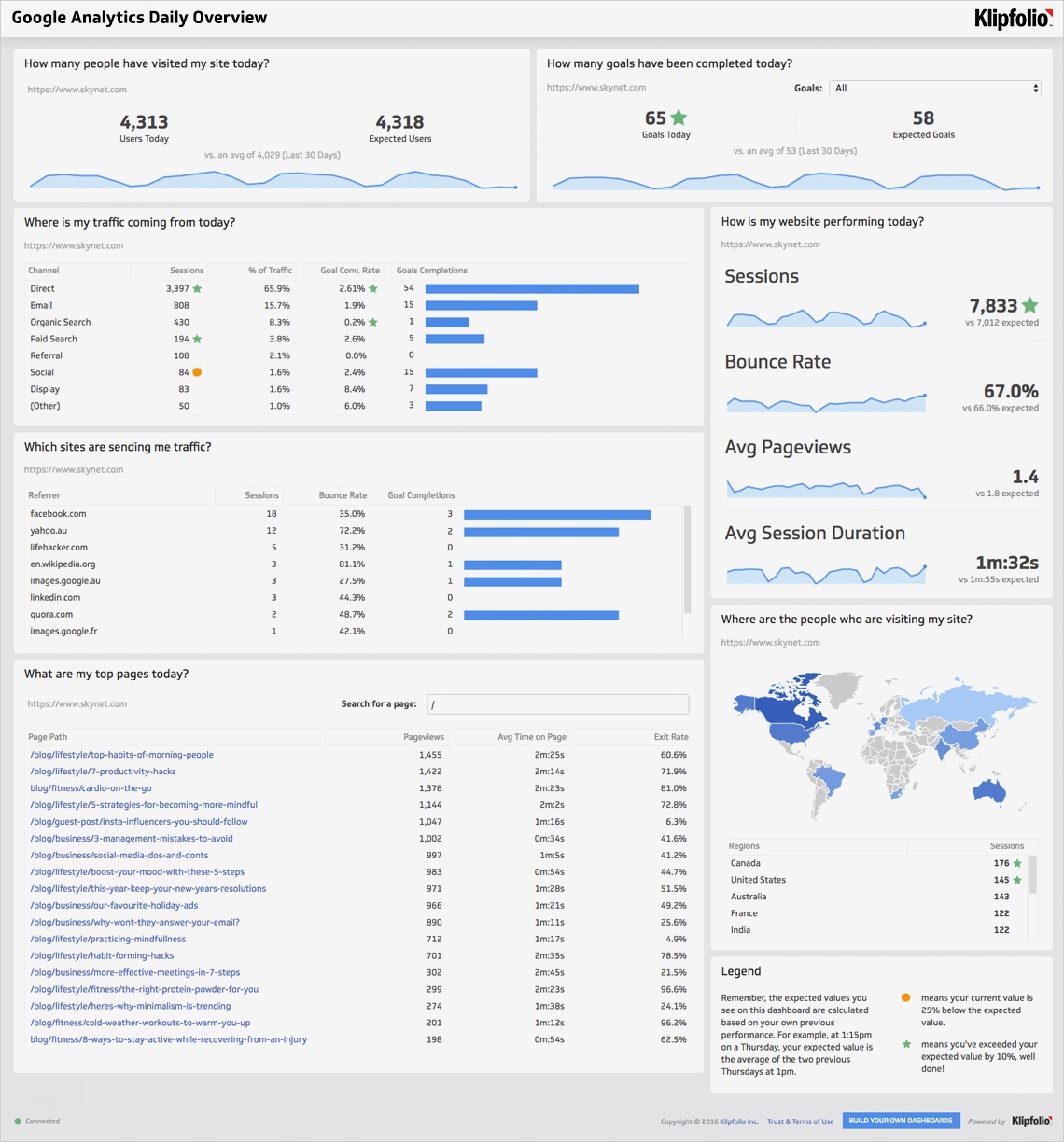Open the Goals dropdown showing All
Screen dimensions: 1064x1142
933,88
